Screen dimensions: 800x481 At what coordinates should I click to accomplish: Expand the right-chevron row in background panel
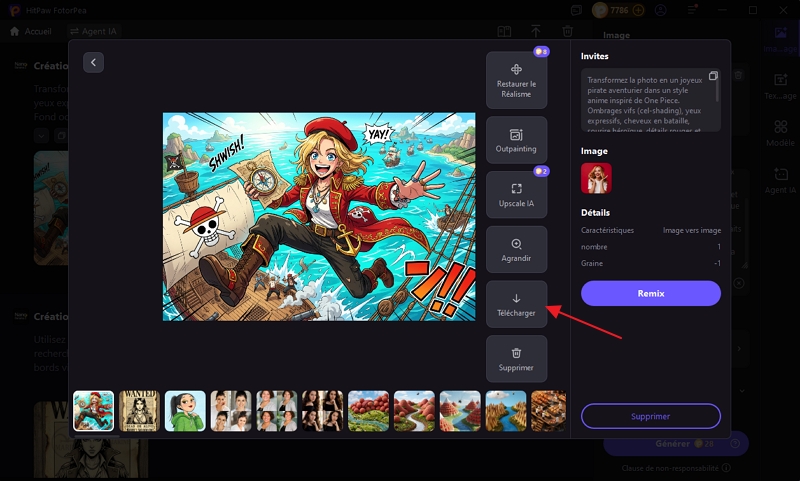[x=739, y=349]
